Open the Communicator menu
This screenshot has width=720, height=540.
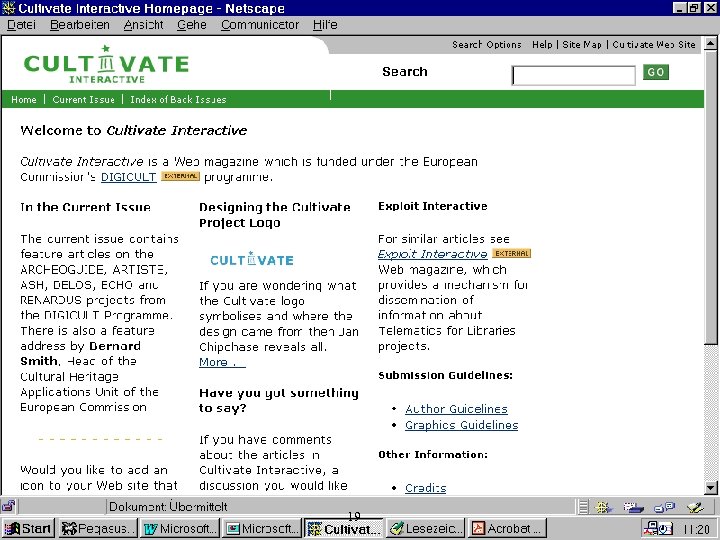point(259,25)
